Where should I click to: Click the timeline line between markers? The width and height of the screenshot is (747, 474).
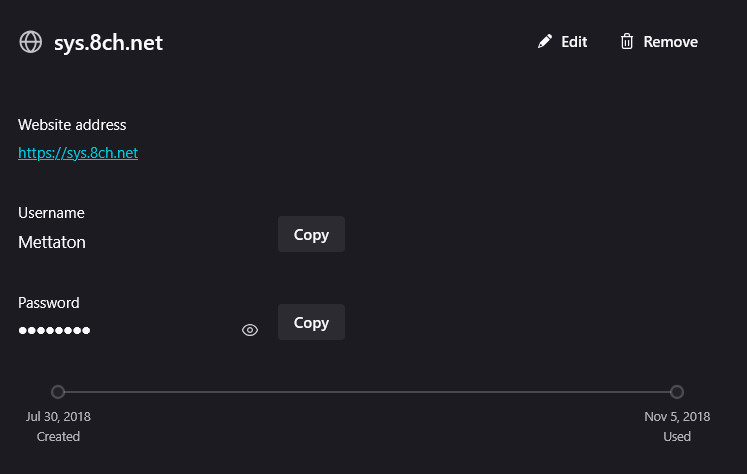(367, 392)
